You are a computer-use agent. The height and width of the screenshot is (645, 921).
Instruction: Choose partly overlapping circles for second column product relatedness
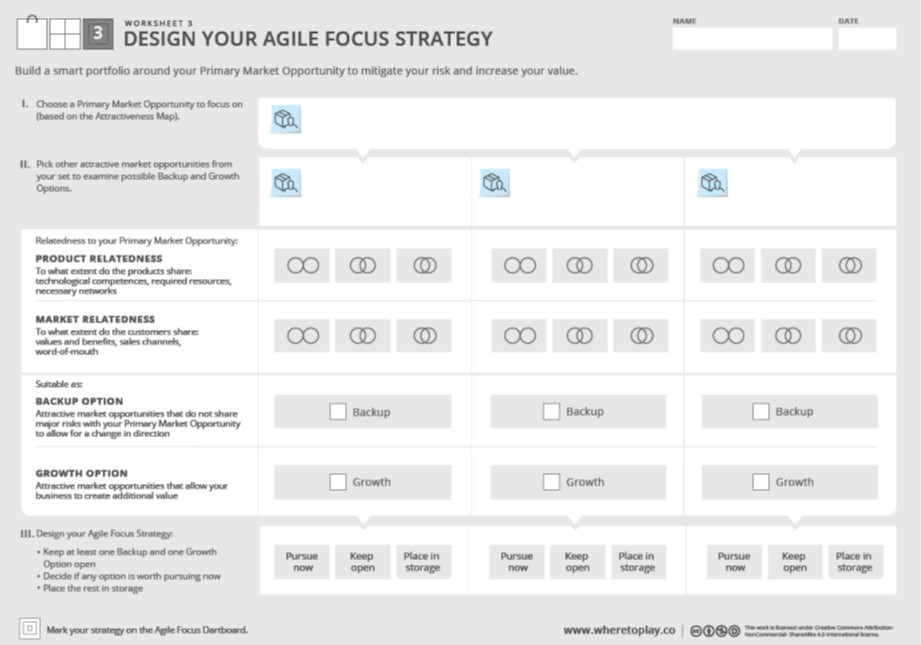click(x=579, y=266)
